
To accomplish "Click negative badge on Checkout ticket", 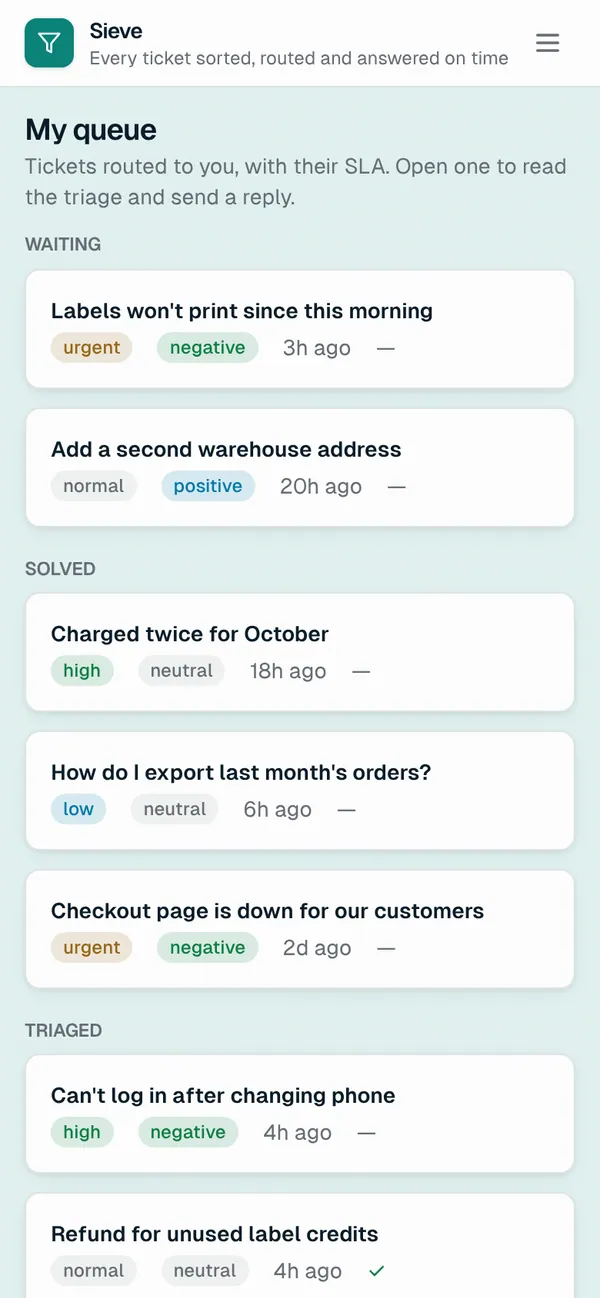I will [x=207, y=948].
